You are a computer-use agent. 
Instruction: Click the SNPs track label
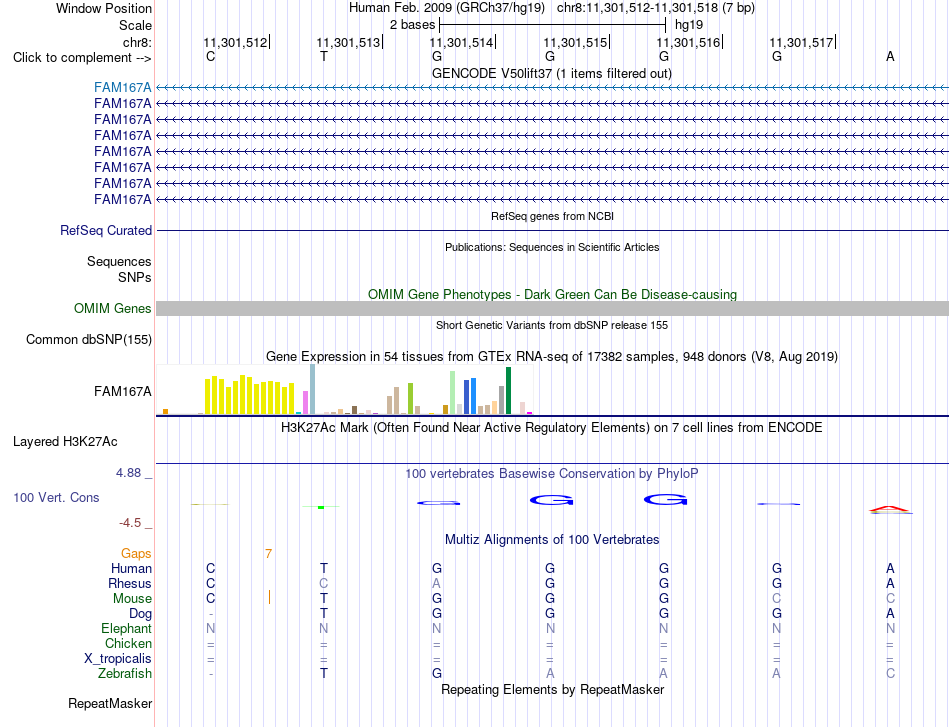point(135,277)
